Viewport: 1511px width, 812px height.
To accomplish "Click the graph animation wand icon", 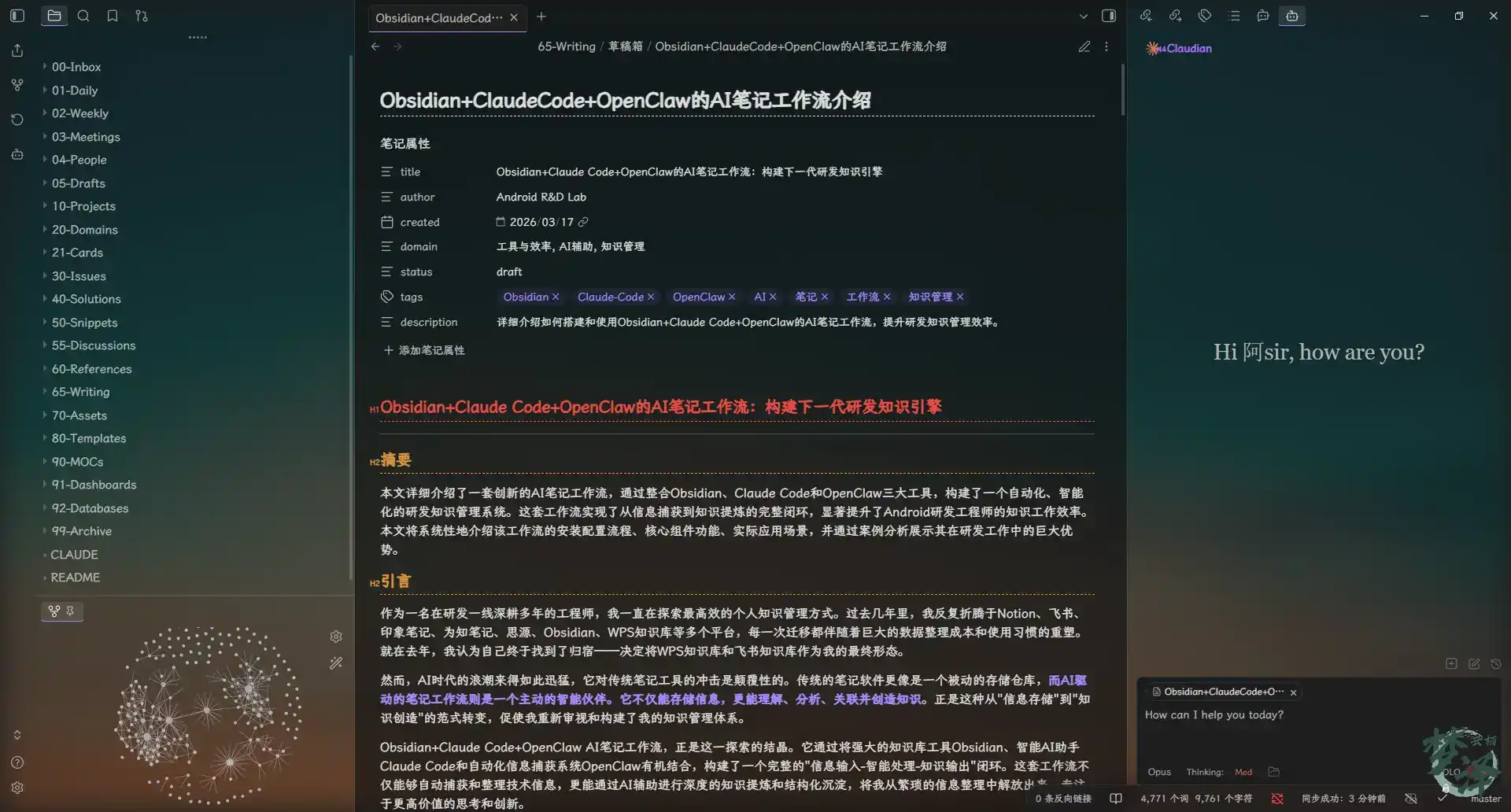I will tap(336, 663).
